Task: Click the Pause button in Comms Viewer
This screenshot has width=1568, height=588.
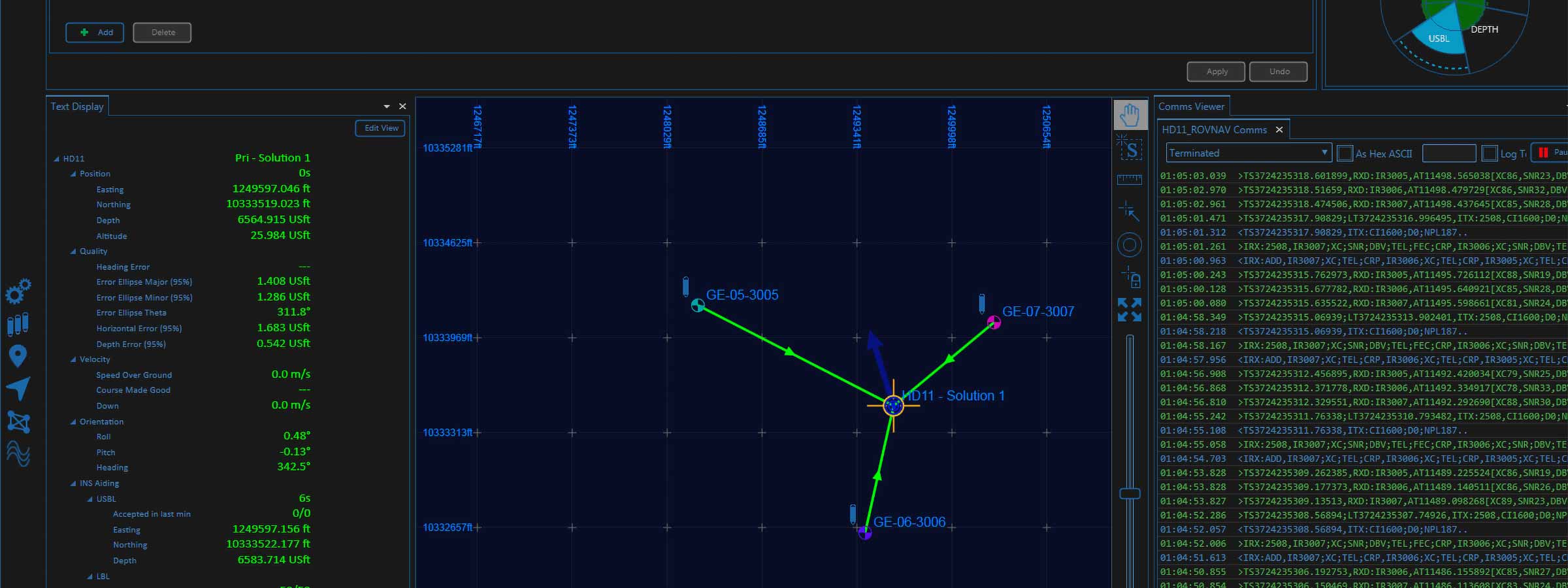Action: 1550,152
